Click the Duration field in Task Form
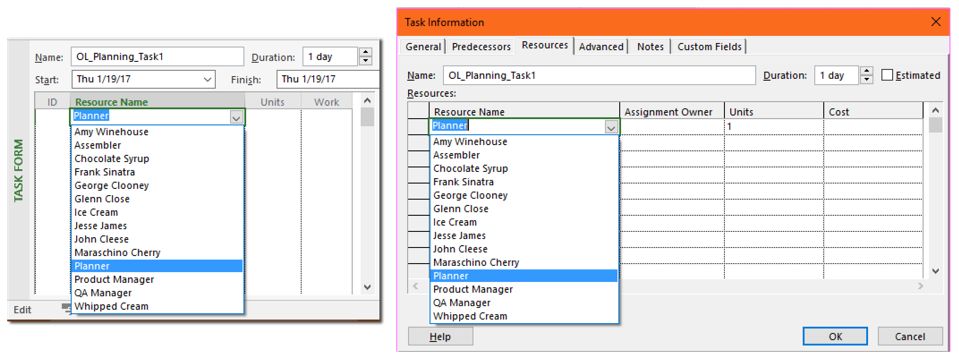The height and width of the screenshot is (362, 959). [x=330, y=57]
